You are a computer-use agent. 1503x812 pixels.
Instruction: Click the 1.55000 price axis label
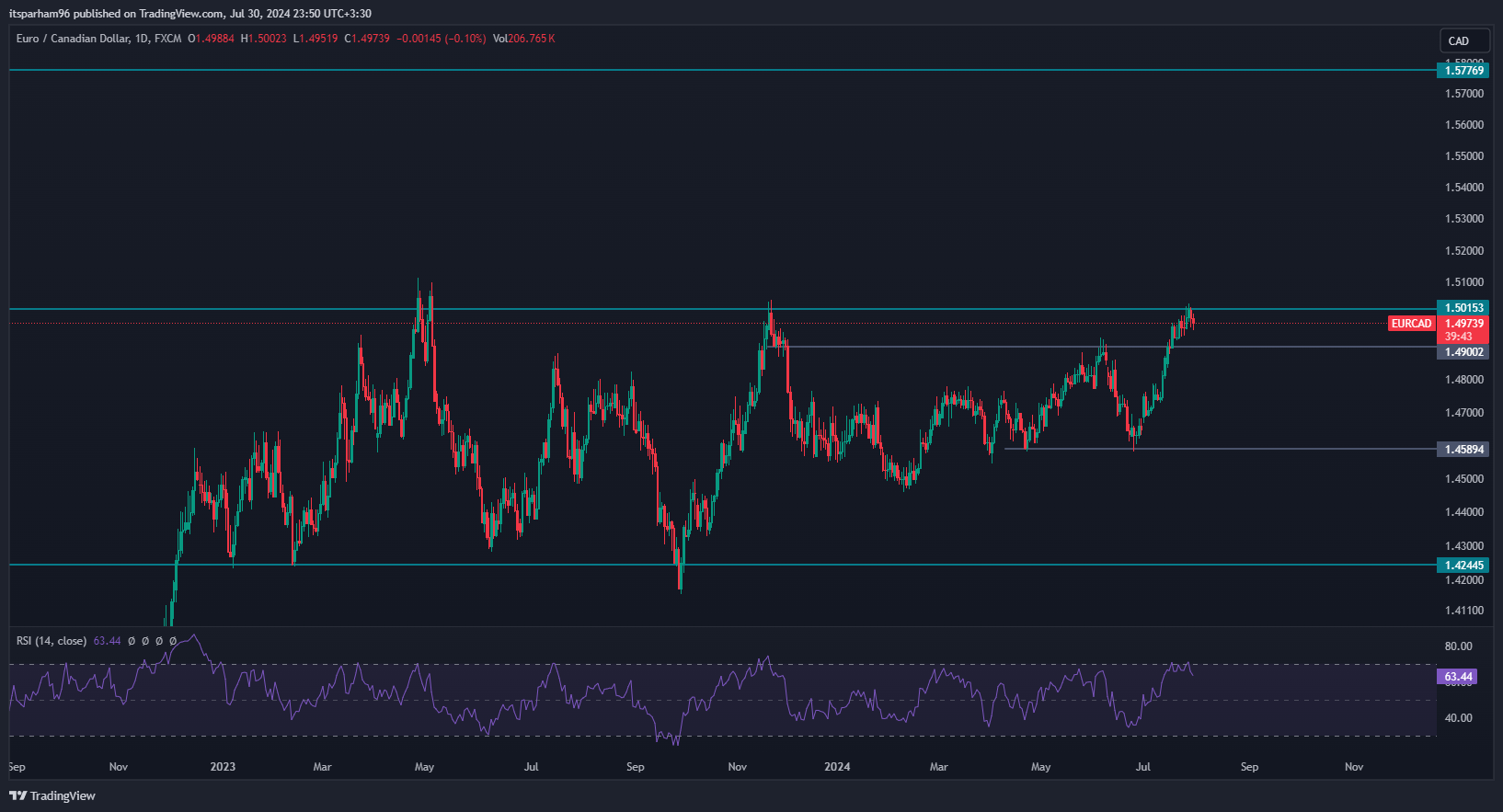pyautogui.click(x=1464, y=156)
